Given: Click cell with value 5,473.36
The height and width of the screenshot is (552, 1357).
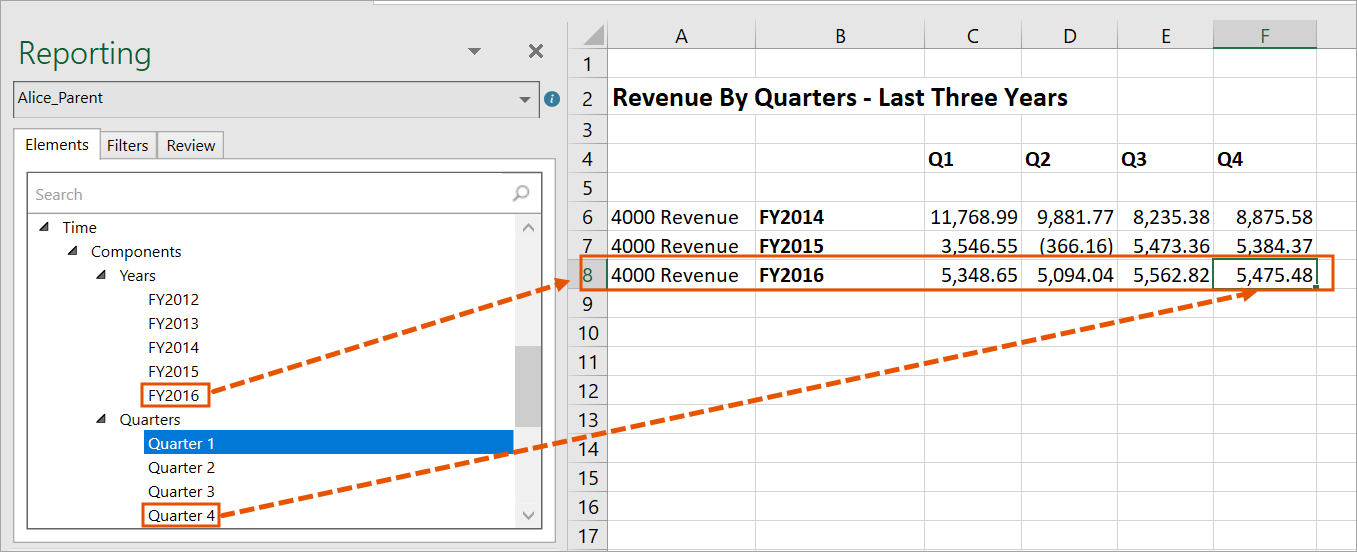Looking at the screenshot, I should (1165, 246).
